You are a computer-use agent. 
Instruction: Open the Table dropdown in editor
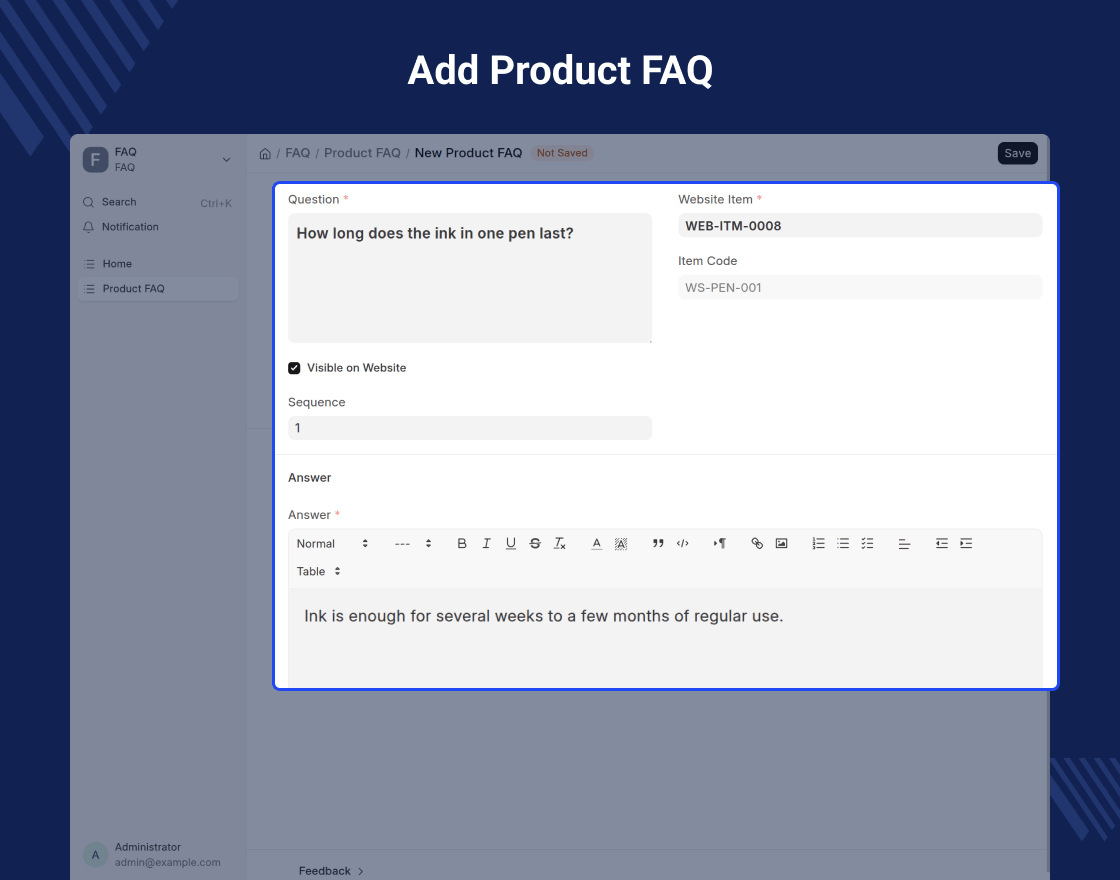pos(319,571)
